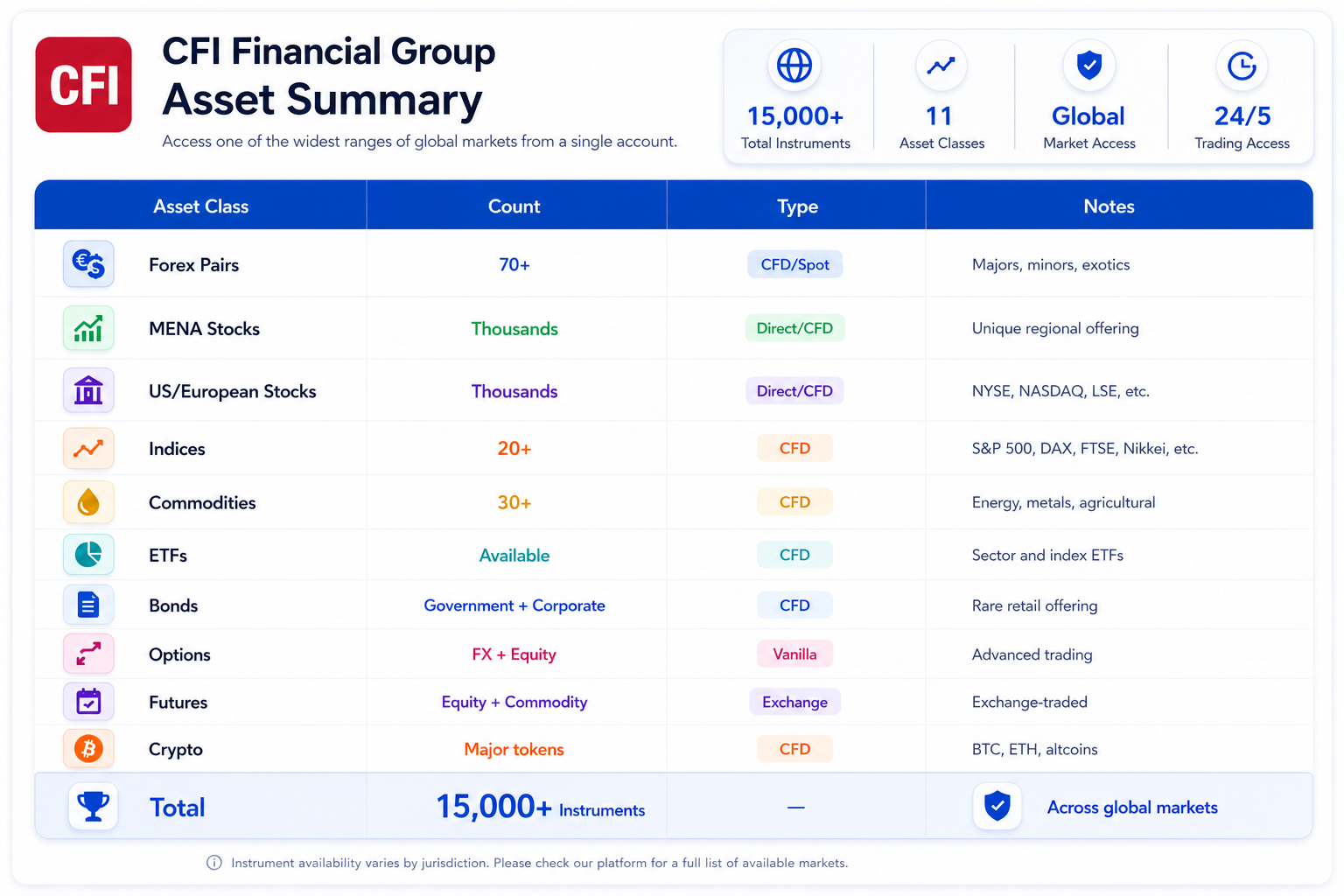
Task: Click the Bonds document icon
Action: 88,605
